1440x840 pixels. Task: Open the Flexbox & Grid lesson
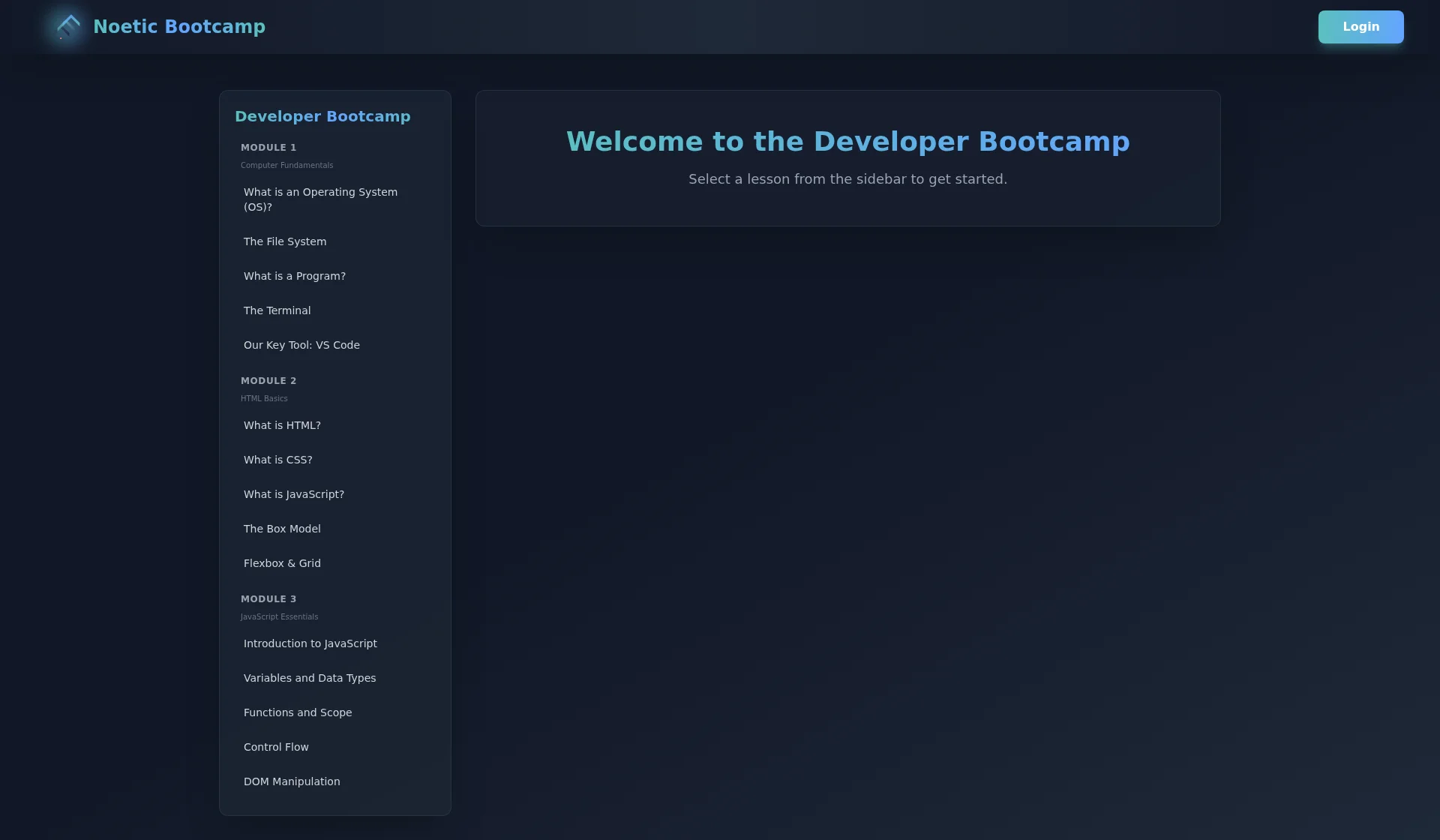335,563
